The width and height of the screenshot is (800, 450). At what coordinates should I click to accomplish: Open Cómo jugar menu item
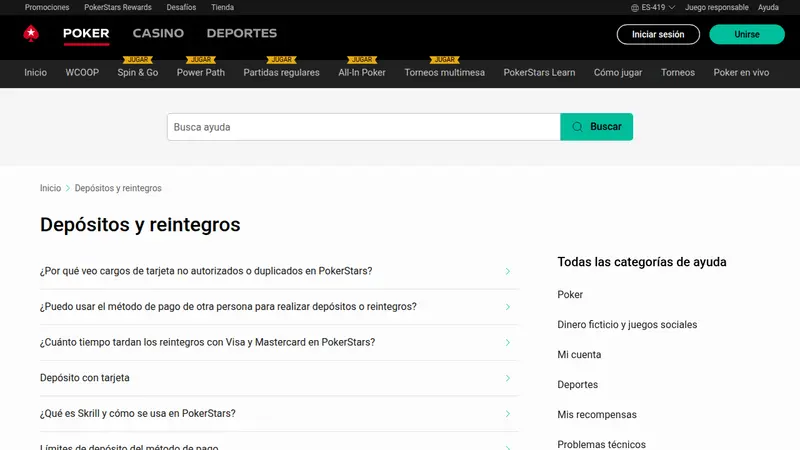coord(618,72)
